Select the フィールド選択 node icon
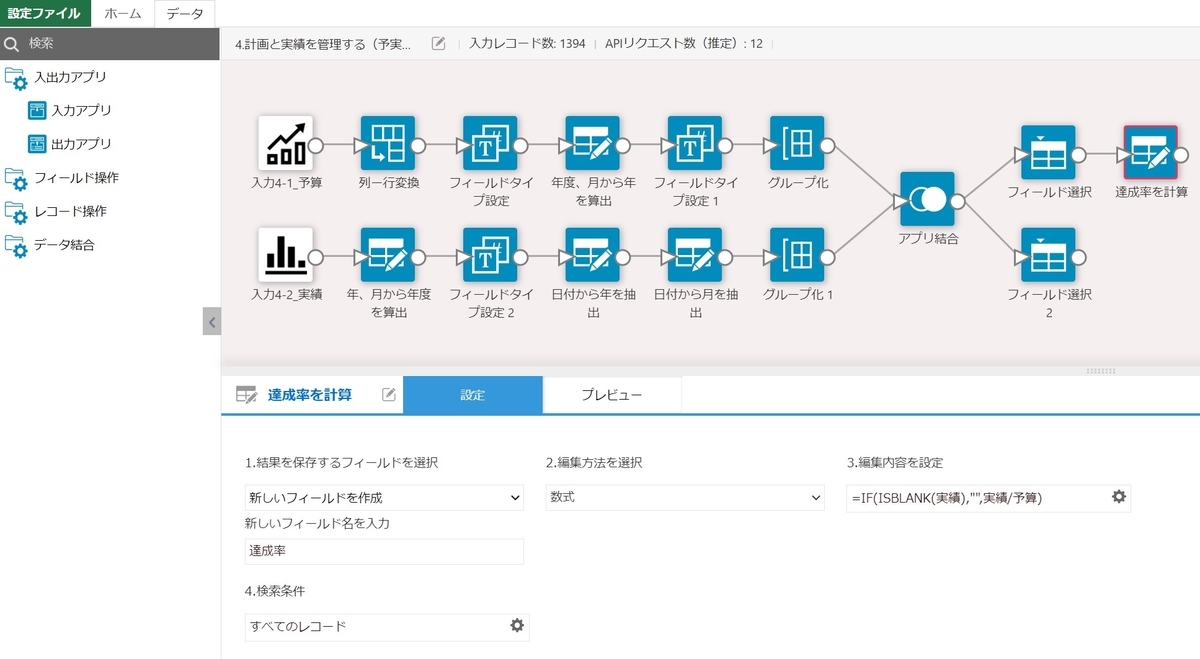Screen dimensions: 1200x659 [x=1048, y=153]
